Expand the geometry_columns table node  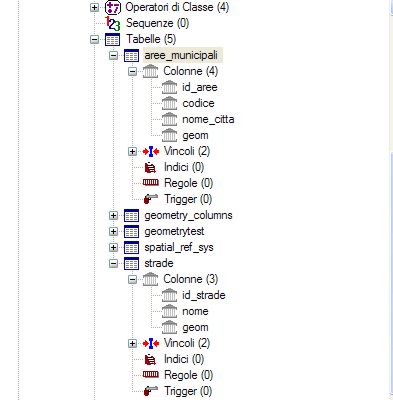point(114,215)
